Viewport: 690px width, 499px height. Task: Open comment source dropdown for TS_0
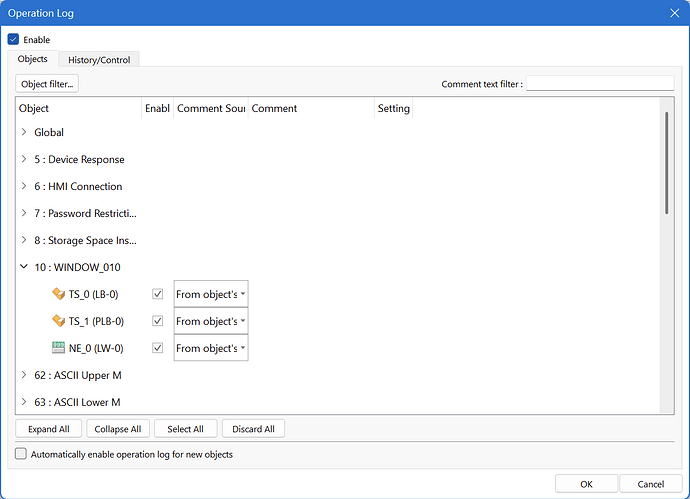pyautogui.click(x=211, y=294)
